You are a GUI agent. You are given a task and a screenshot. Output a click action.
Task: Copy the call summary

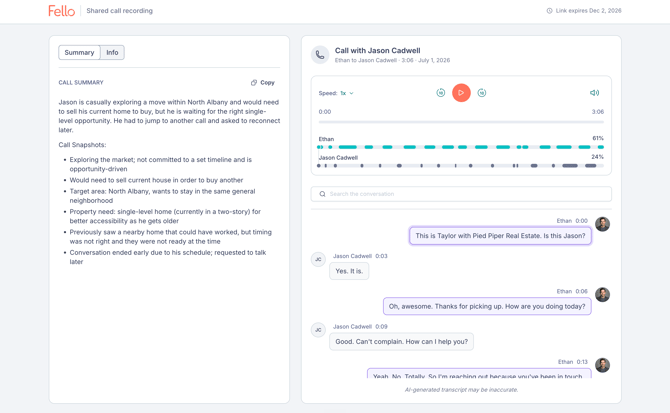[x=263, y=82]
